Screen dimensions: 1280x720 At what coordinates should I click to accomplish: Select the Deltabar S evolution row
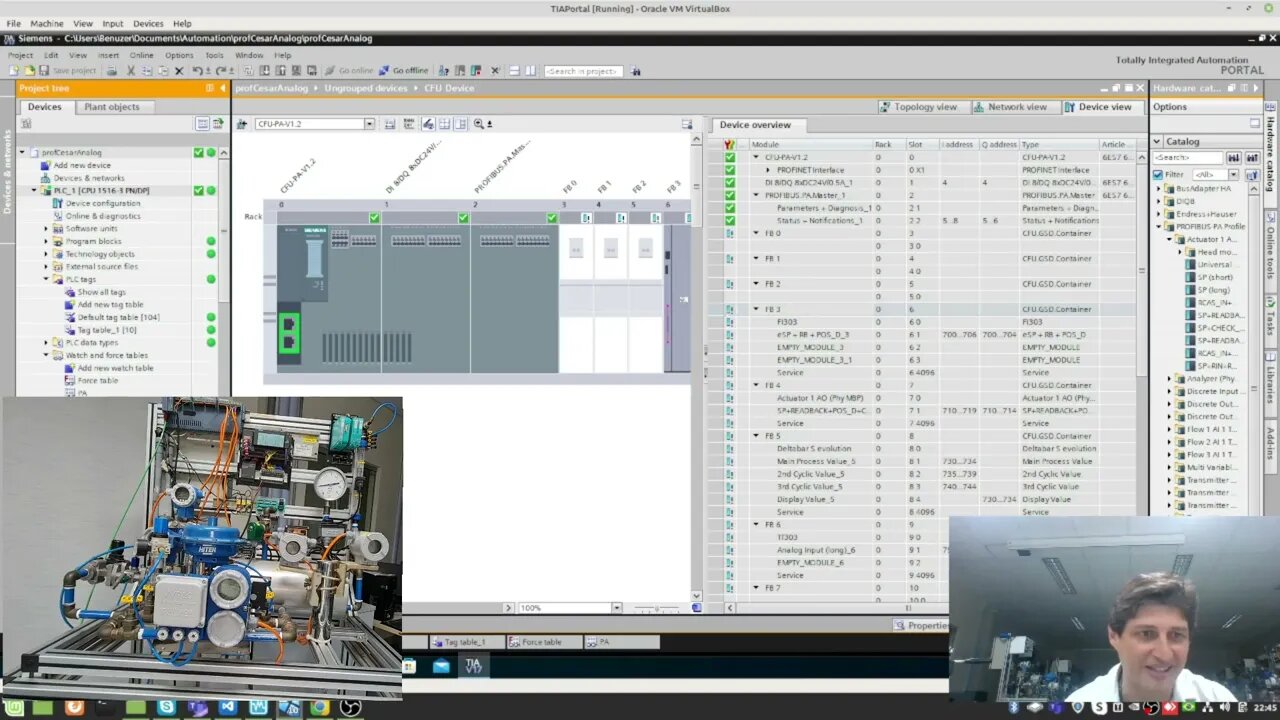[x=814, y=449]
